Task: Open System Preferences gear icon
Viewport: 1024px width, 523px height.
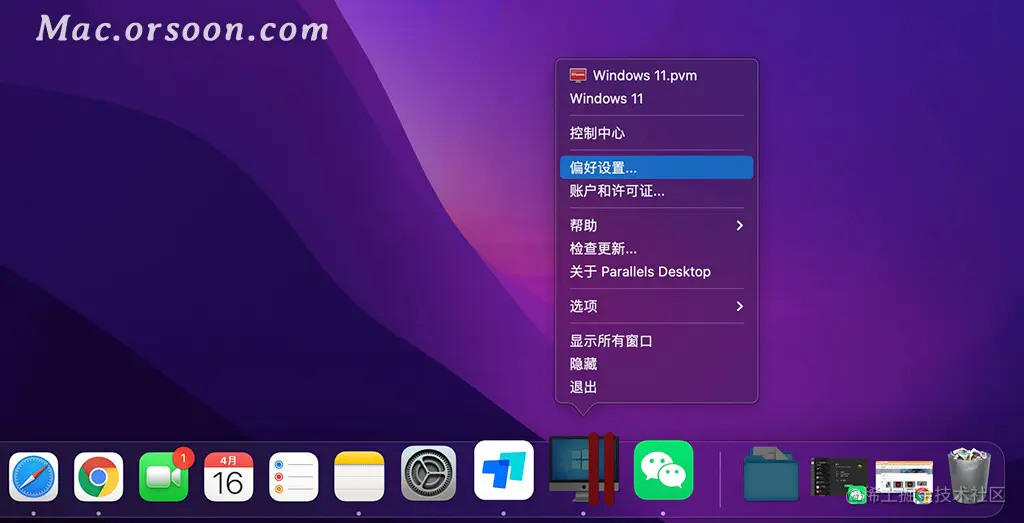Action: point(428,473)
